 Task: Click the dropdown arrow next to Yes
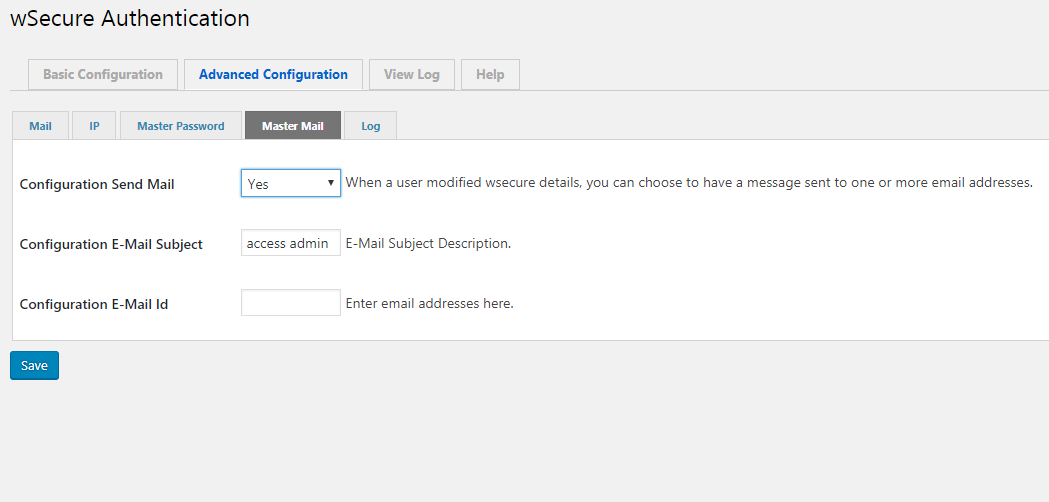pos(330,183)
